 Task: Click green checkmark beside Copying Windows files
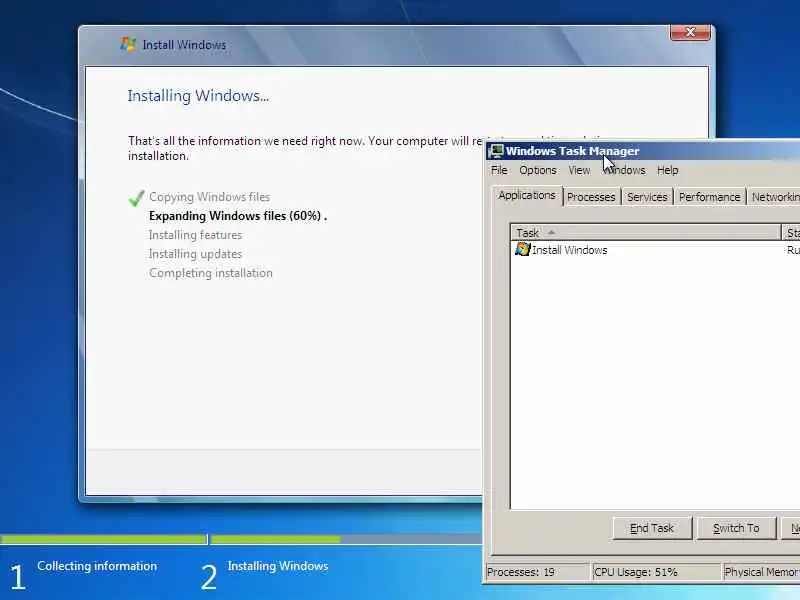(136, 198)
